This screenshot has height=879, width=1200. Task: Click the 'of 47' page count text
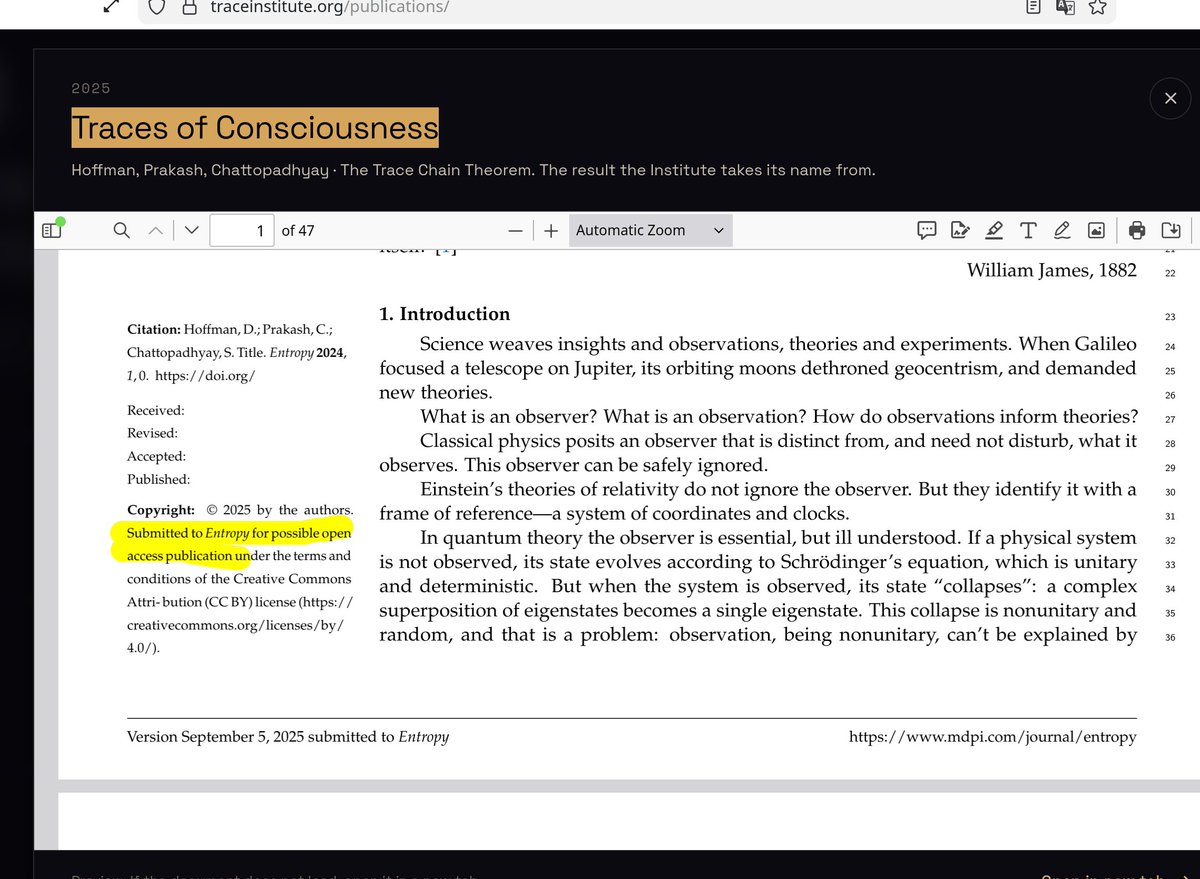coord(298,230)
